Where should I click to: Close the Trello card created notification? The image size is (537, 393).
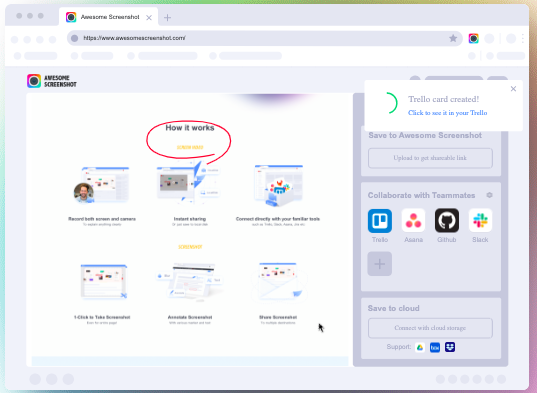[513, 89]
